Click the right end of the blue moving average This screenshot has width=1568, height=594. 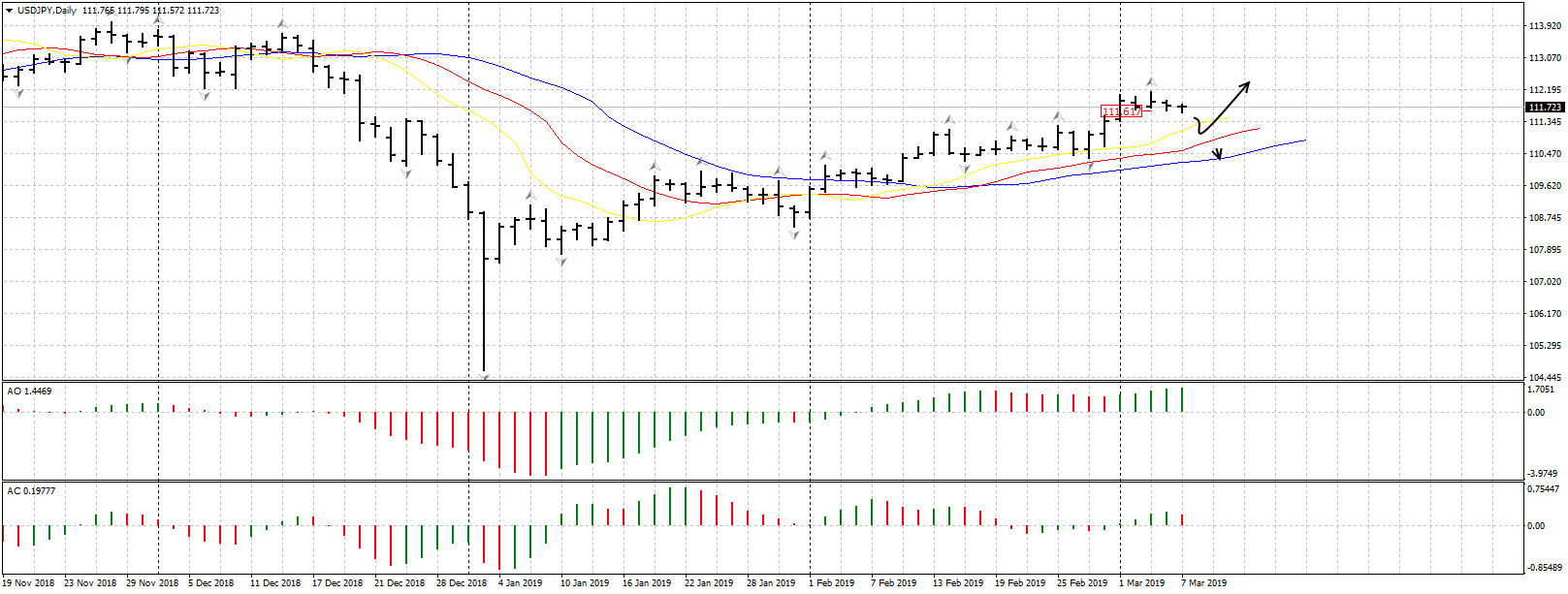tap(1303, 141)
